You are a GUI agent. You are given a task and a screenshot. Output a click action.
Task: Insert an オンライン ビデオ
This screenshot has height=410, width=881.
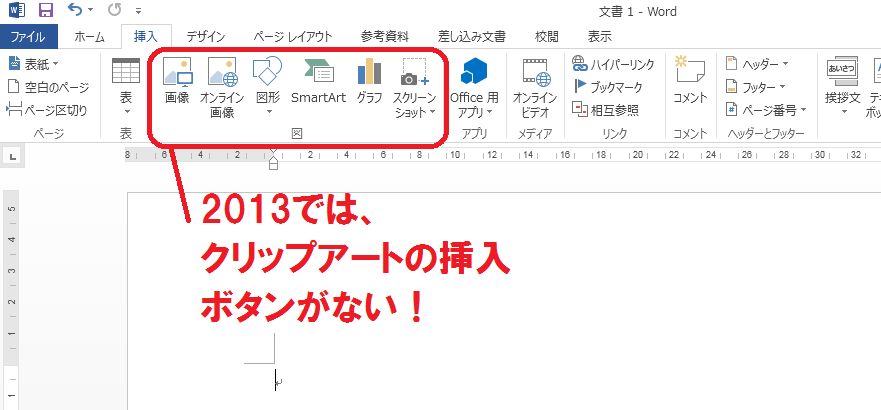pos(535,89)
